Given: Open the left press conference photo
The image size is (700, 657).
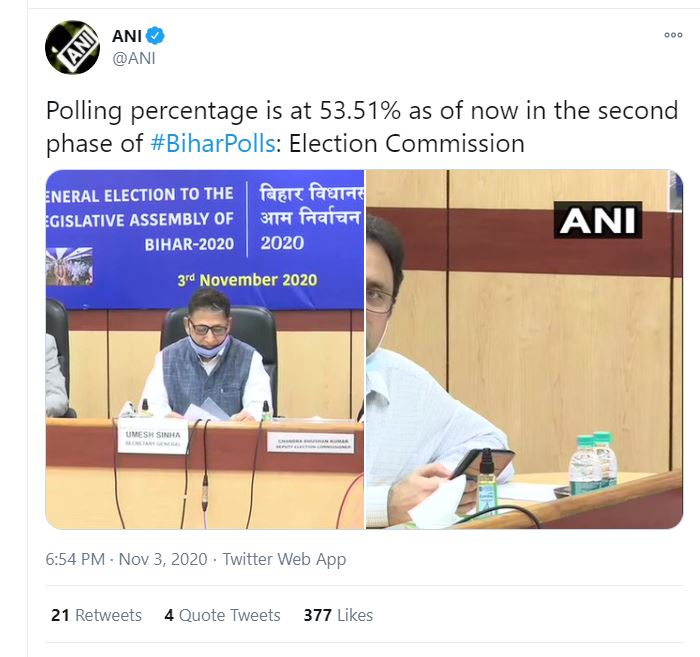Looking at the screenshot, I should click(204, 349).
